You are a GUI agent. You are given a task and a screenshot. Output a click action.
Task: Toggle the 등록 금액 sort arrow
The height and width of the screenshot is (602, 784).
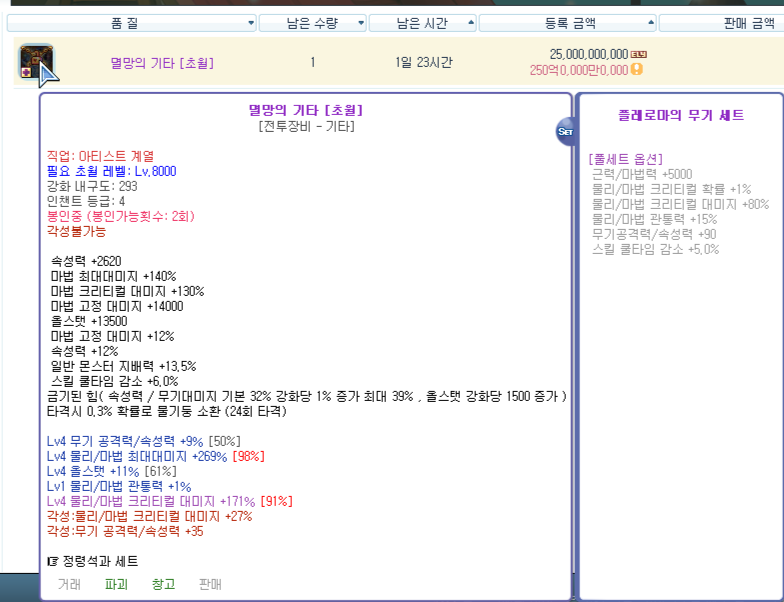(x=651, y=22)
